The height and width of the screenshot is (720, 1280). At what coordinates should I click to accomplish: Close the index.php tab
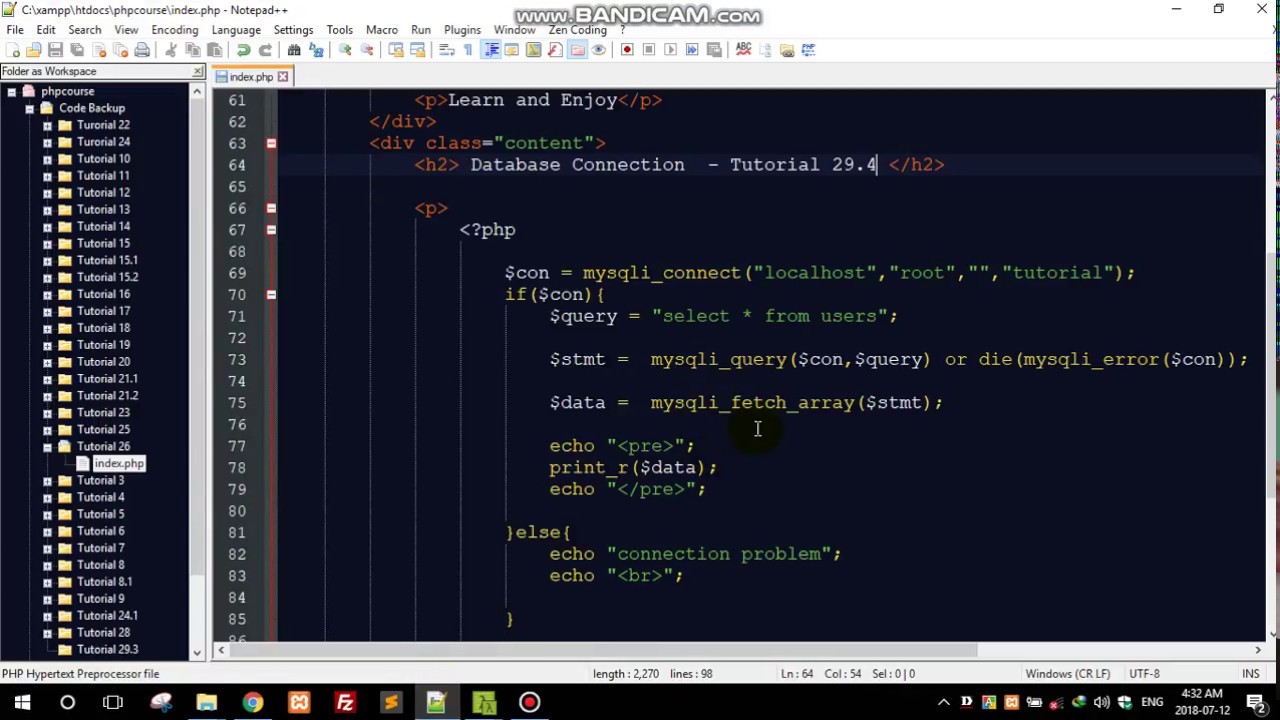283,77
